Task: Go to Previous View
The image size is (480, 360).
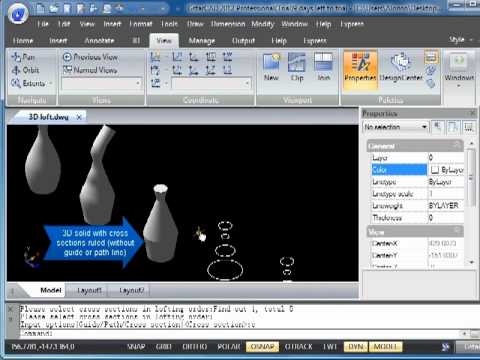Action: point(90,57)
